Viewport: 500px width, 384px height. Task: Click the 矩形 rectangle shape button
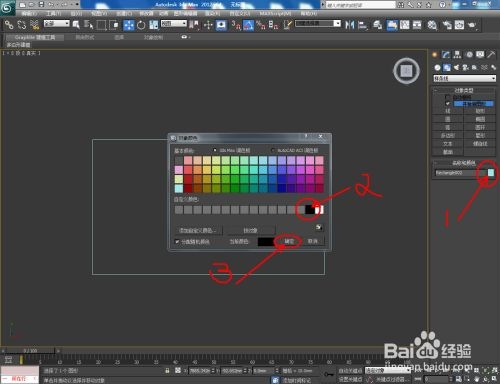[x=480, y=111]
